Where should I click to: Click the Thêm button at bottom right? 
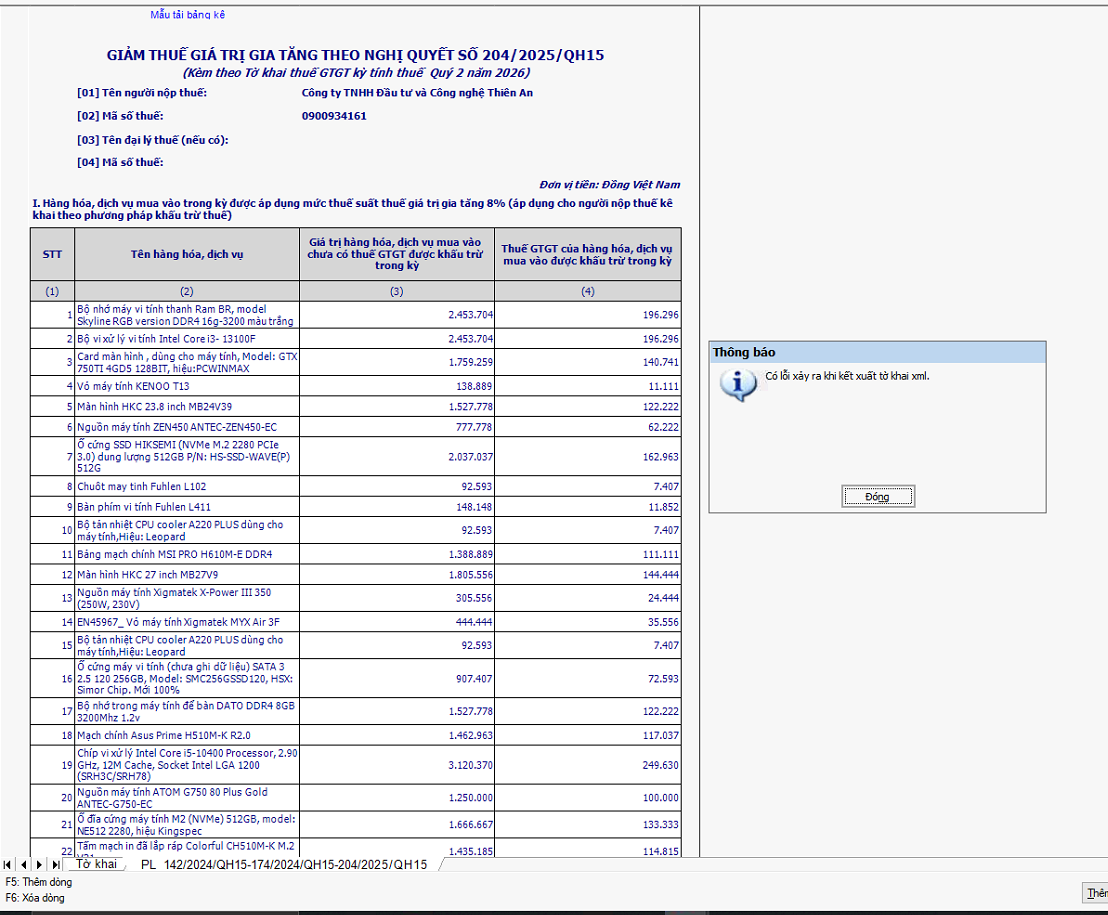pyautogui.click(x=1096, y=893)
